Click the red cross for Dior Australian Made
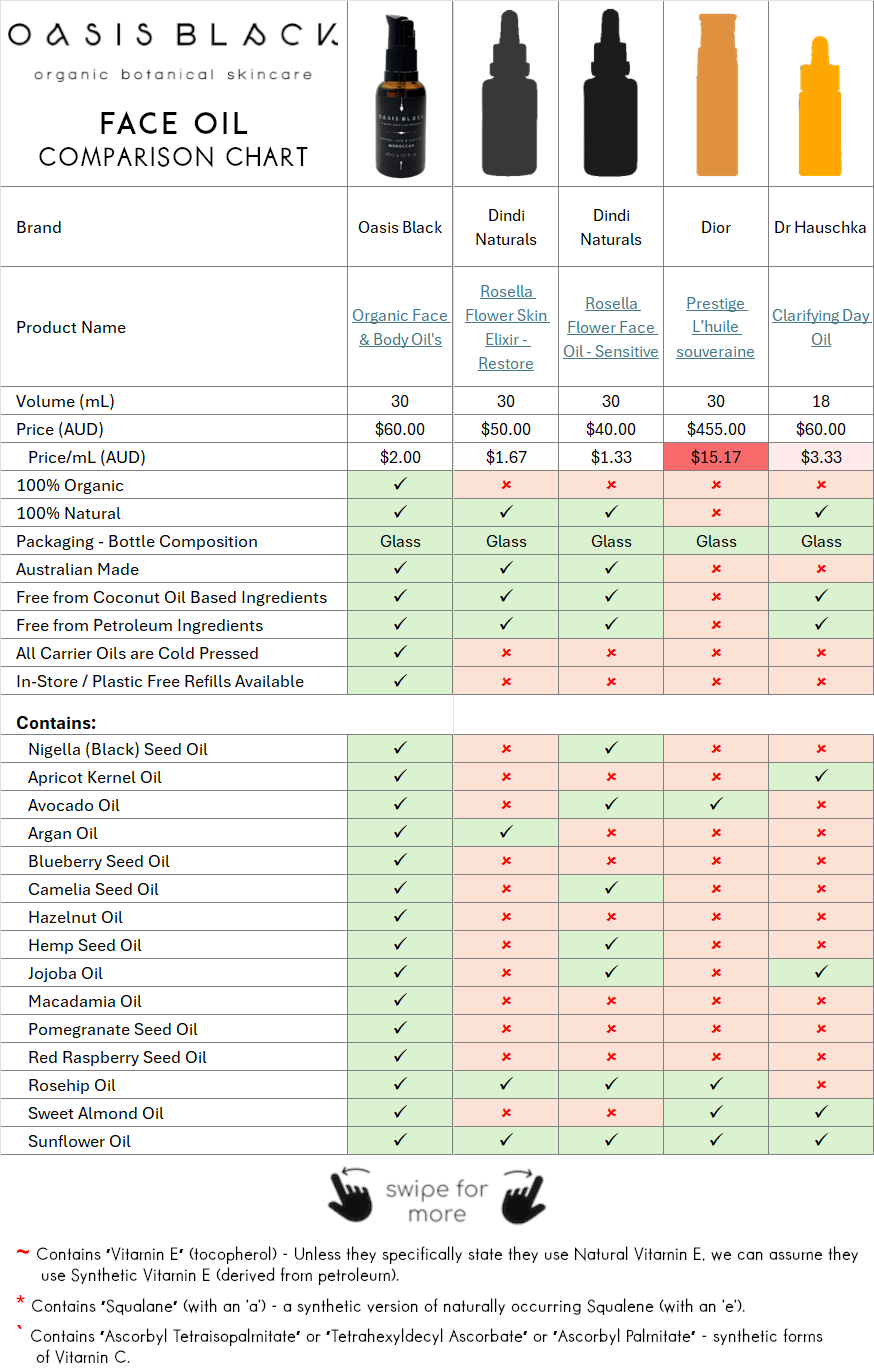This screenshot has height=1370, width=874. (716, 569)
